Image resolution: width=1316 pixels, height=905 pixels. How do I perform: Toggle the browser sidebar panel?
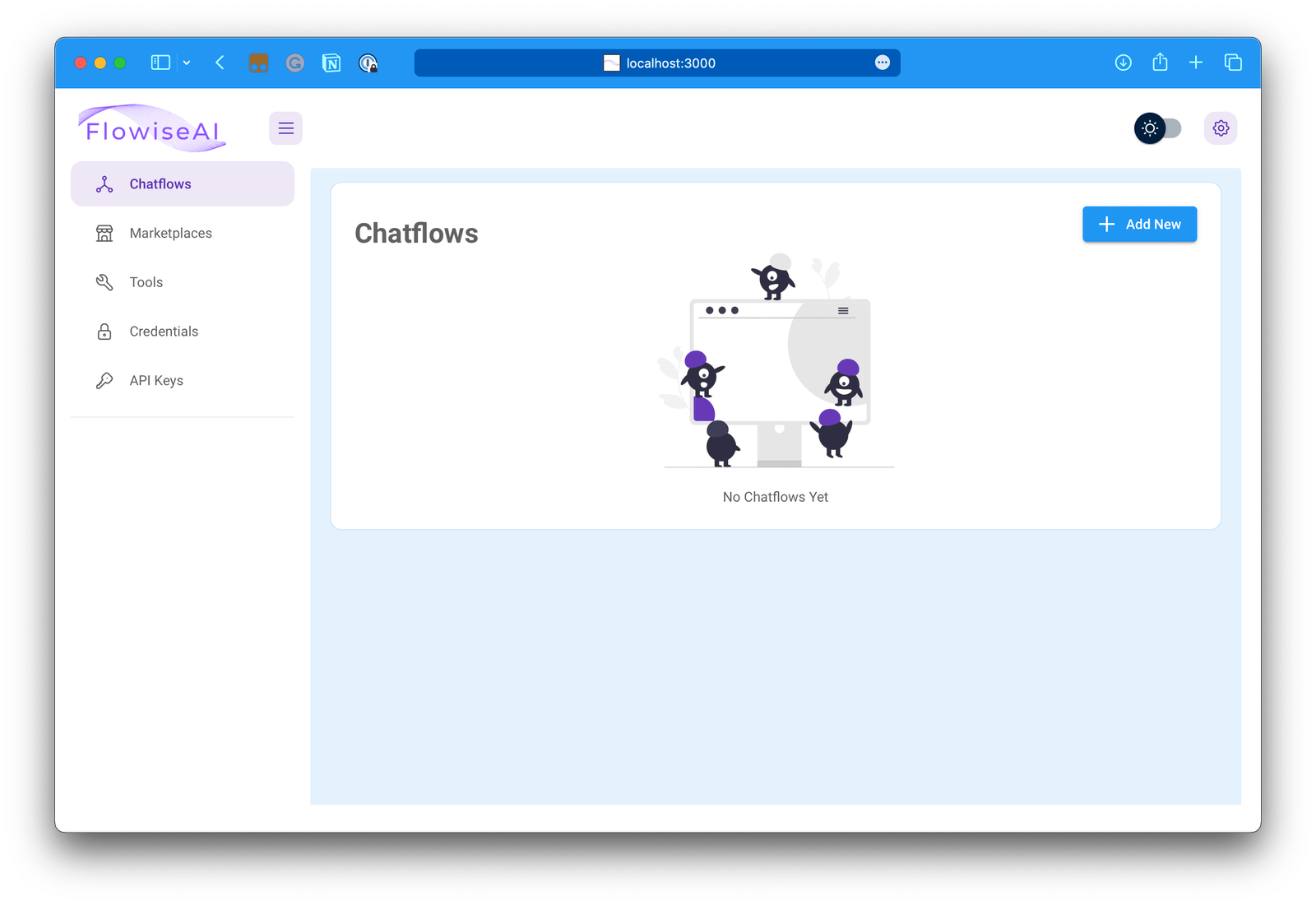click(160, 63)
